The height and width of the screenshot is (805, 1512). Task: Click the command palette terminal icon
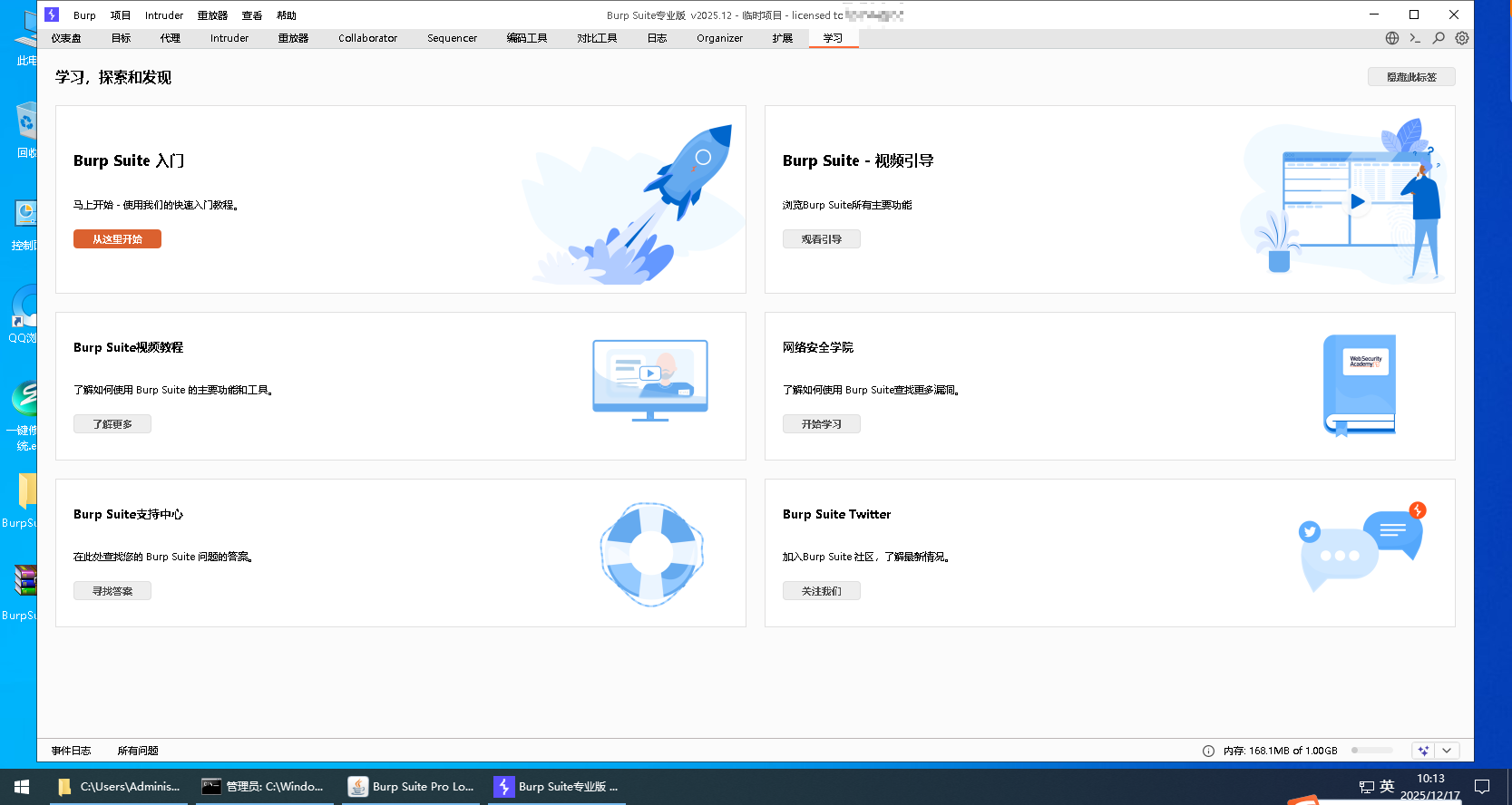tap(1415, 38)
